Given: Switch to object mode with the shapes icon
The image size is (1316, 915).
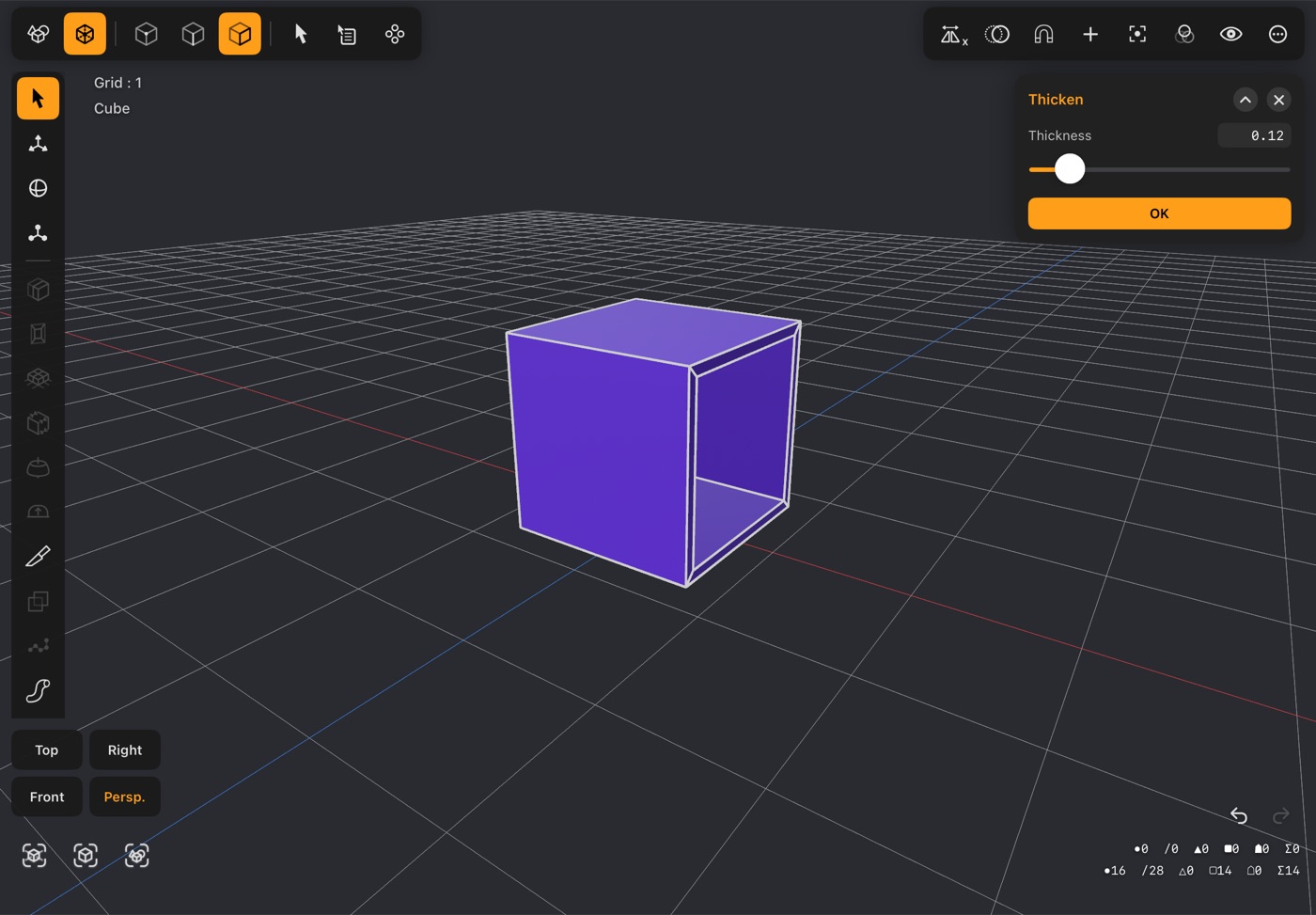Looking at the screenshot, I should [x=39, y=34].
